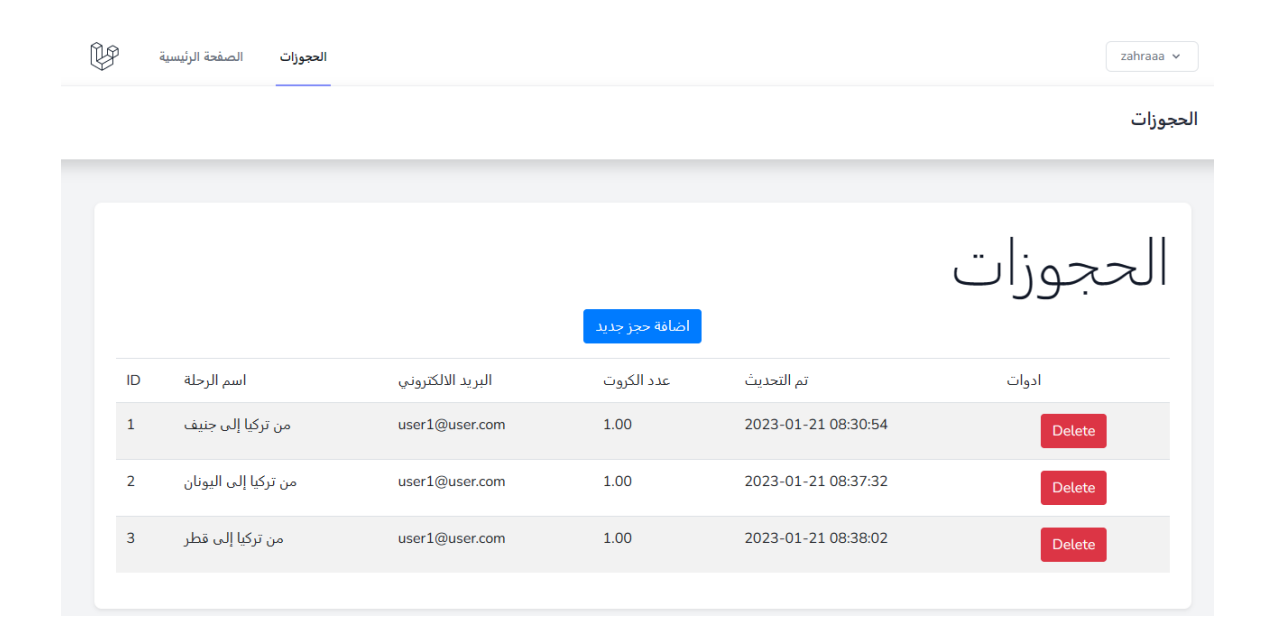
Task: Open the zahraaa user dropdown
Action: click(x=1151, y=57)
